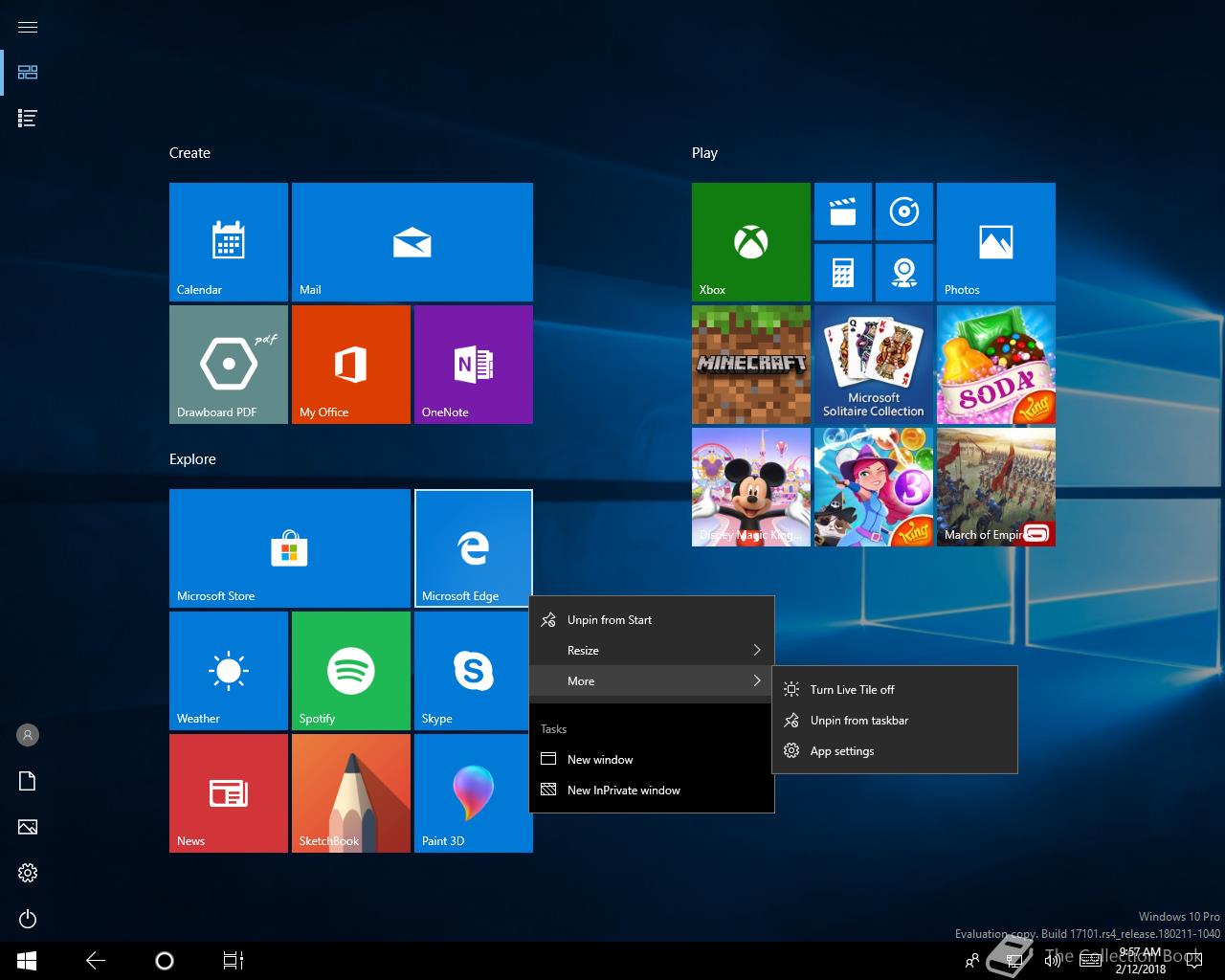This screenshot has height=980, width=1225.
Task: Open the Movies & TV small tile
Action: point(843,212)
